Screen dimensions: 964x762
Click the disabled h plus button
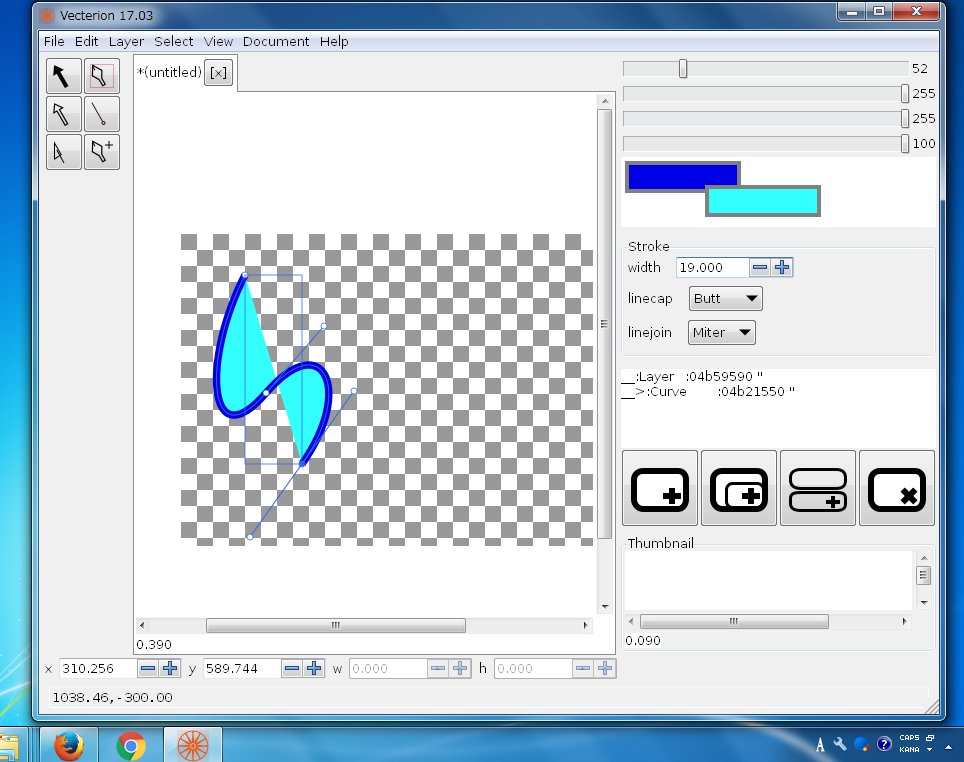tap(605, 669)
